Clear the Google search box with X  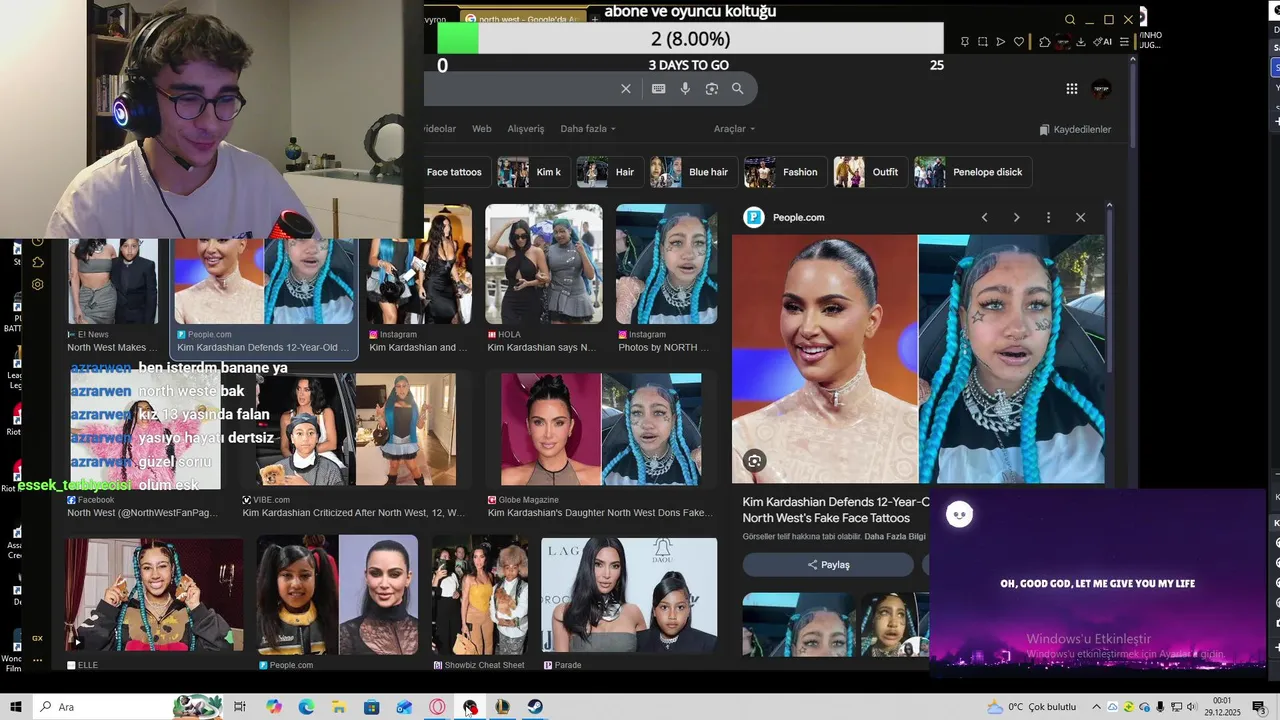pyautogui.click(x=626, y=89)
